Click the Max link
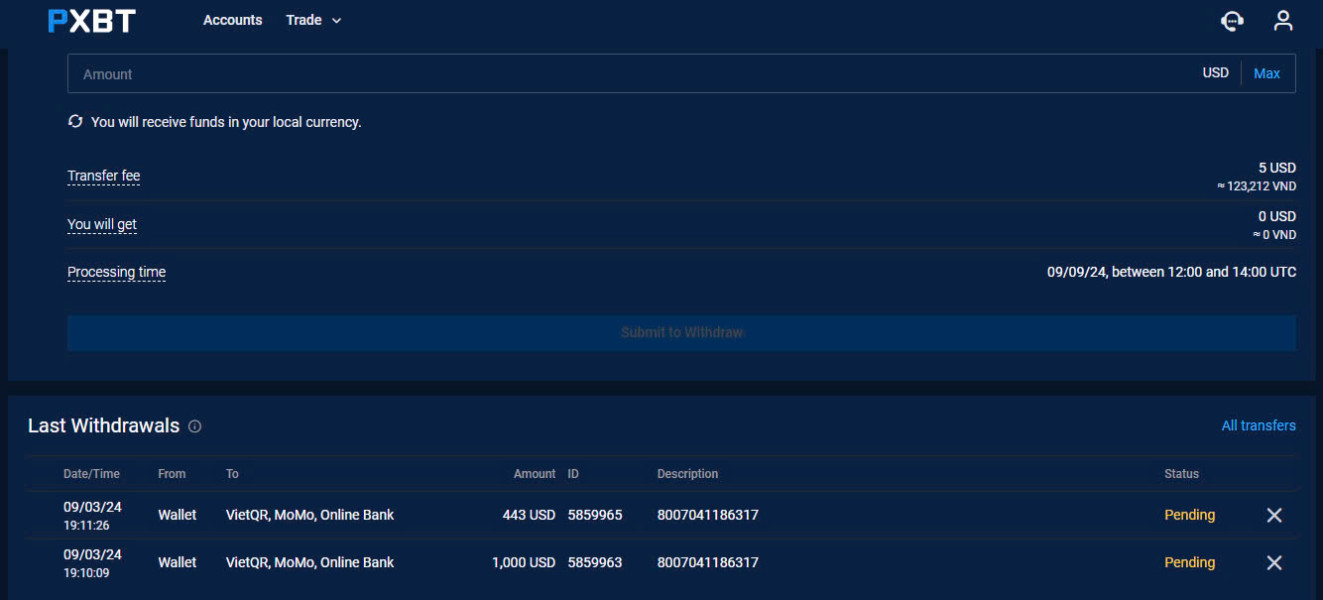 (x=1267, y=73)
